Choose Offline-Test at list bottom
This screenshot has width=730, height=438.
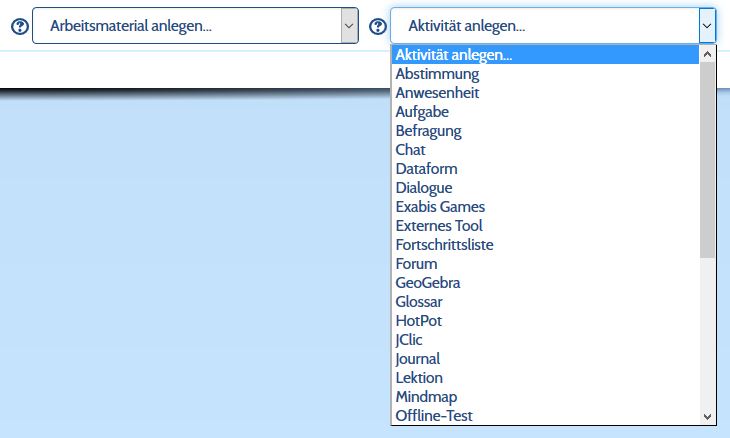tap(434, 416)
